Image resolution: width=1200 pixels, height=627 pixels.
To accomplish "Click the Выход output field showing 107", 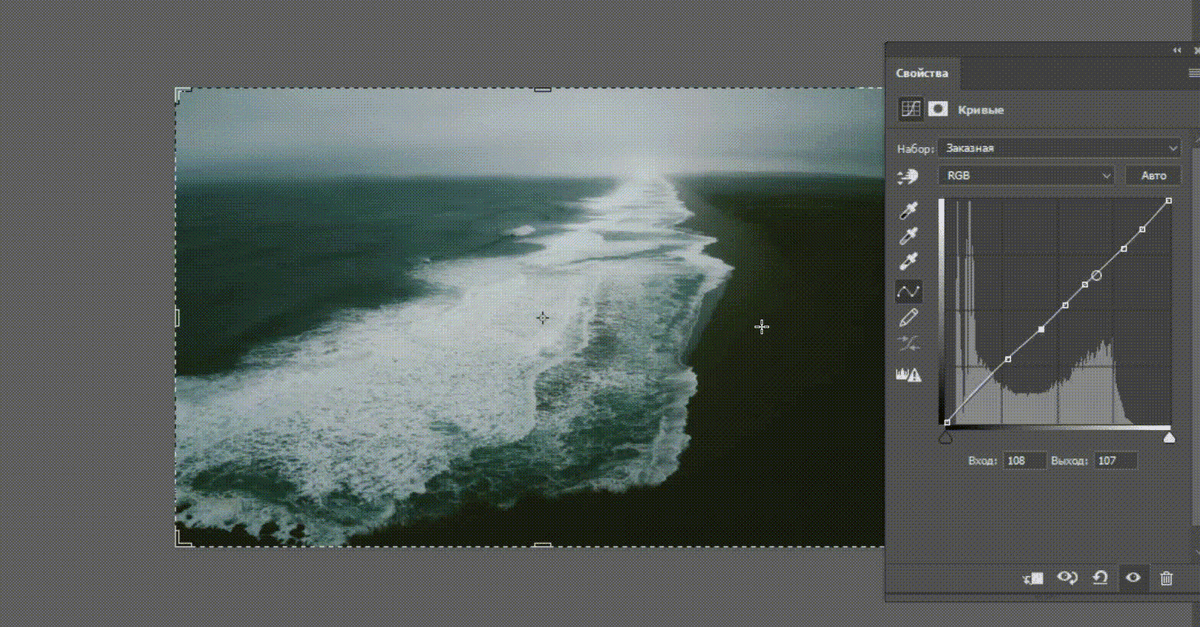I will [1115, 461].
